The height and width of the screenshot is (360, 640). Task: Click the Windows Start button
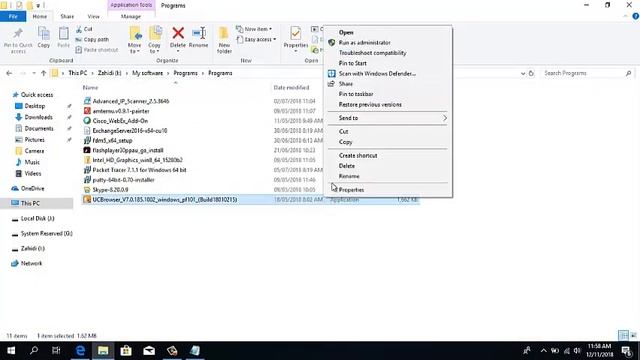[11, 351]
